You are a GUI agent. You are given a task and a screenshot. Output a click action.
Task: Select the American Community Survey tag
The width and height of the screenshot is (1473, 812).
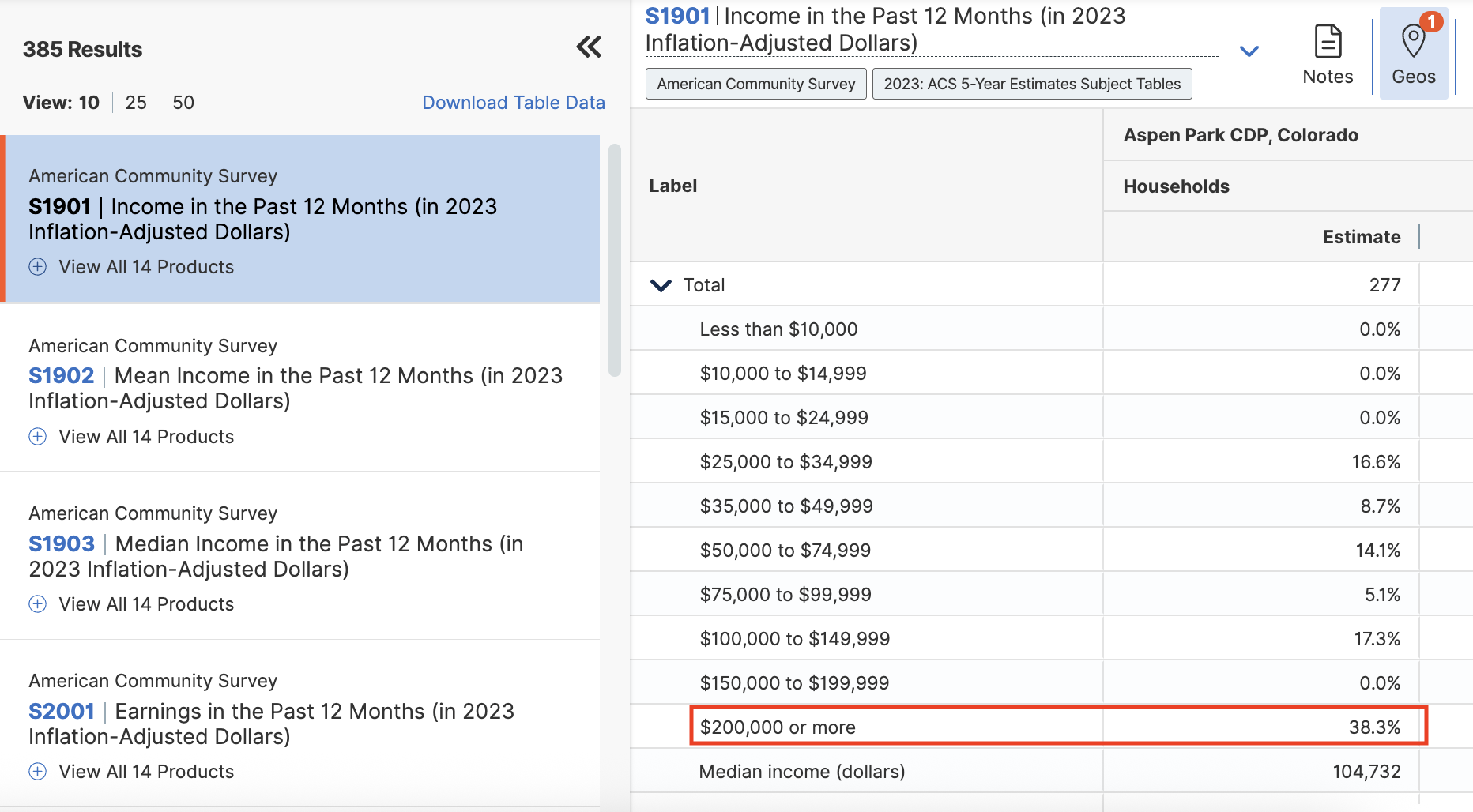coord(755,84)
